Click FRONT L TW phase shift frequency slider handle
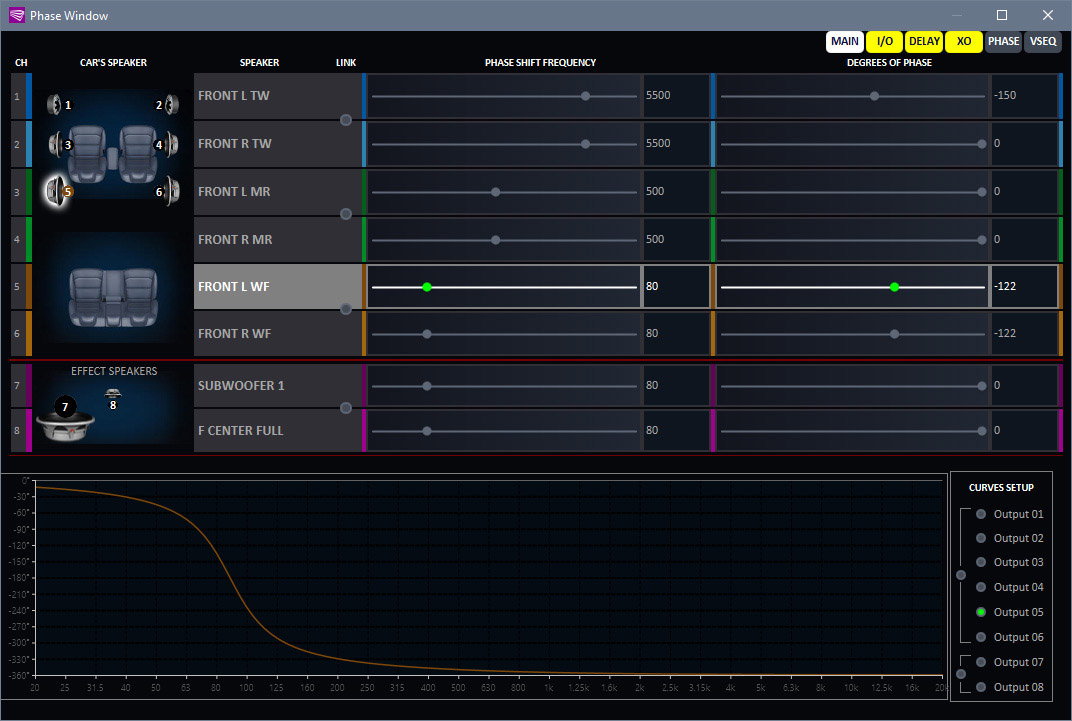Screen dimensions: 1072x721 tap(585, 96)
